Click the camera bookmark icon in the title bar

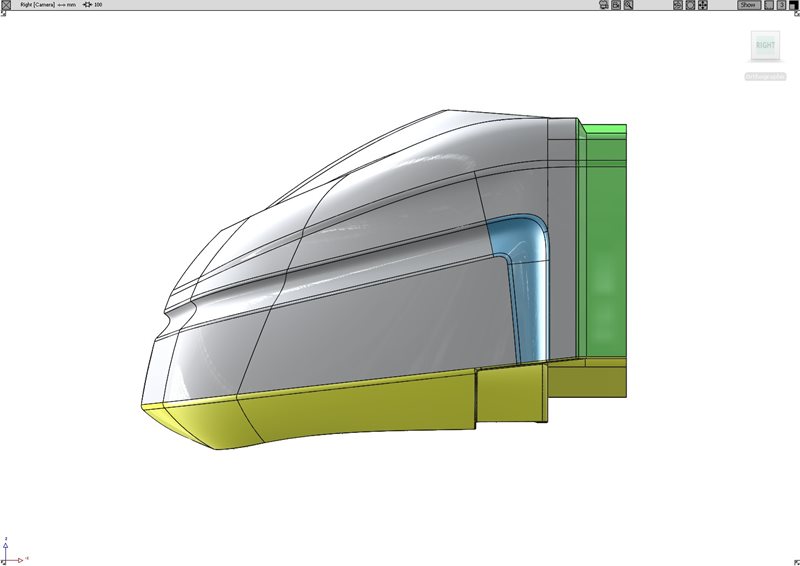tap(603, 5)
